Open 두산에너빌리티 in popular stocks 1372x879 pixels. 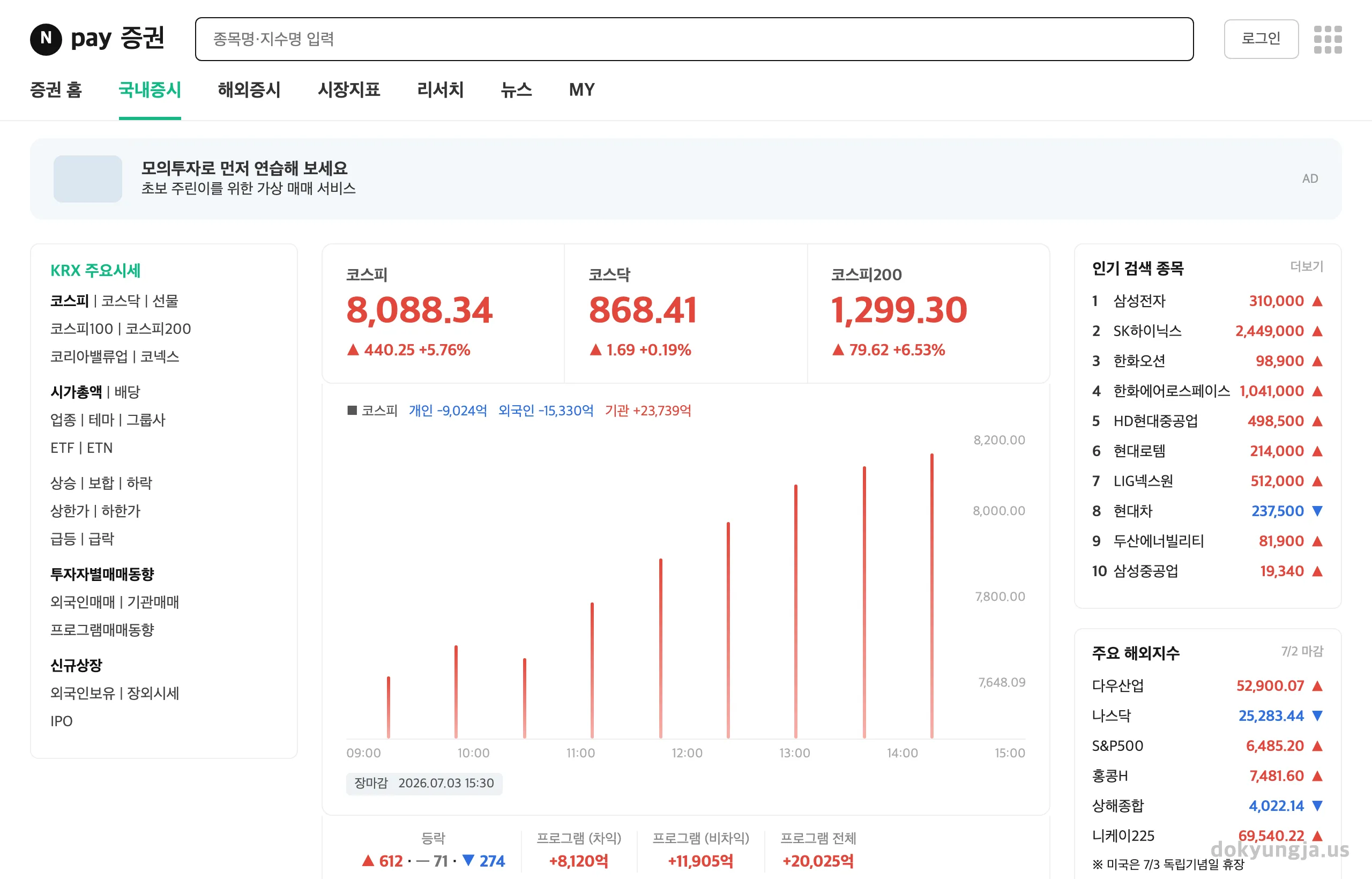[x=1207, y=541]
